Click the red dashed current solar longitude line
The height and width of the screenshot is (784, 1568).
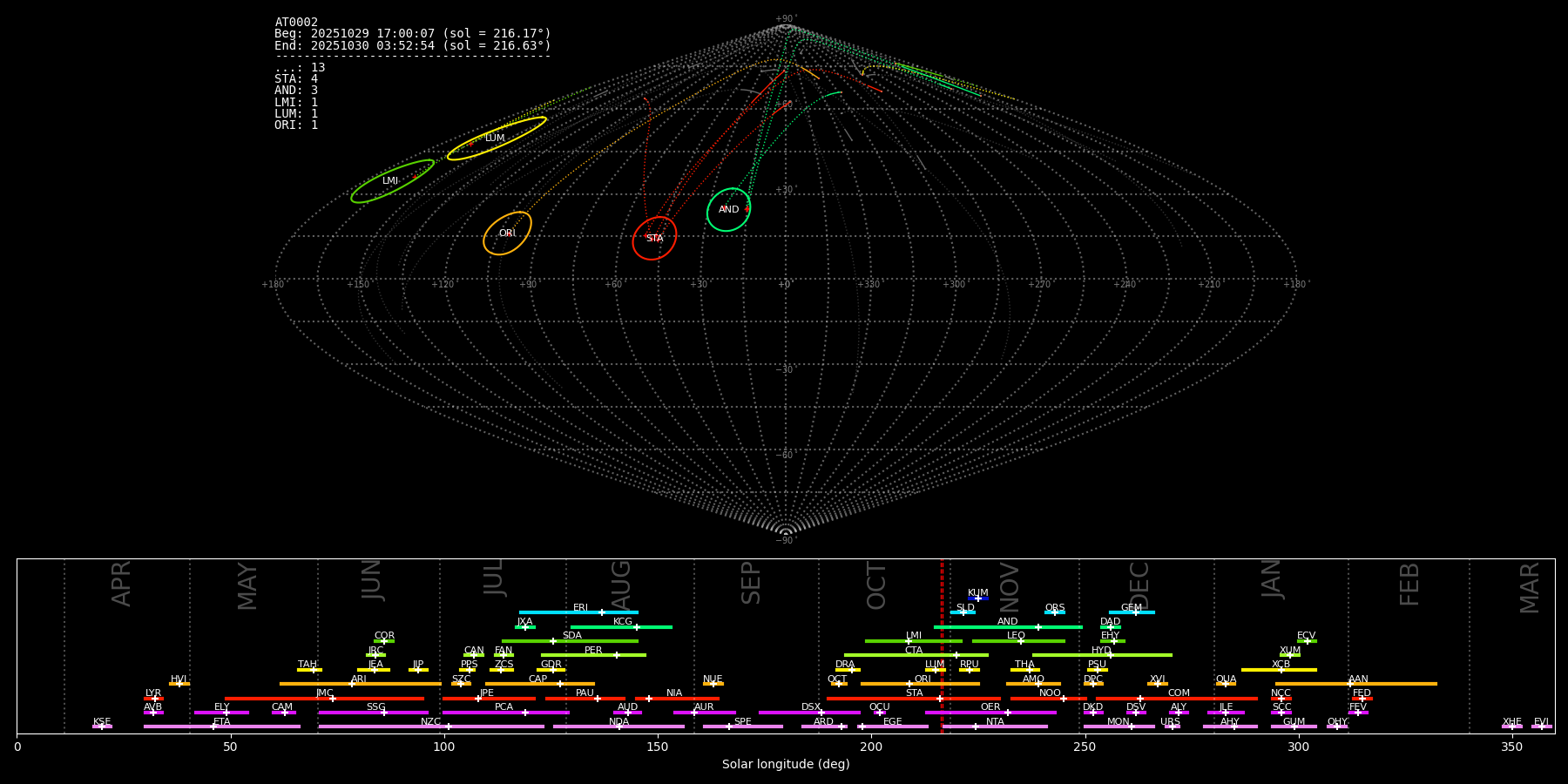[x=942, y=645]
